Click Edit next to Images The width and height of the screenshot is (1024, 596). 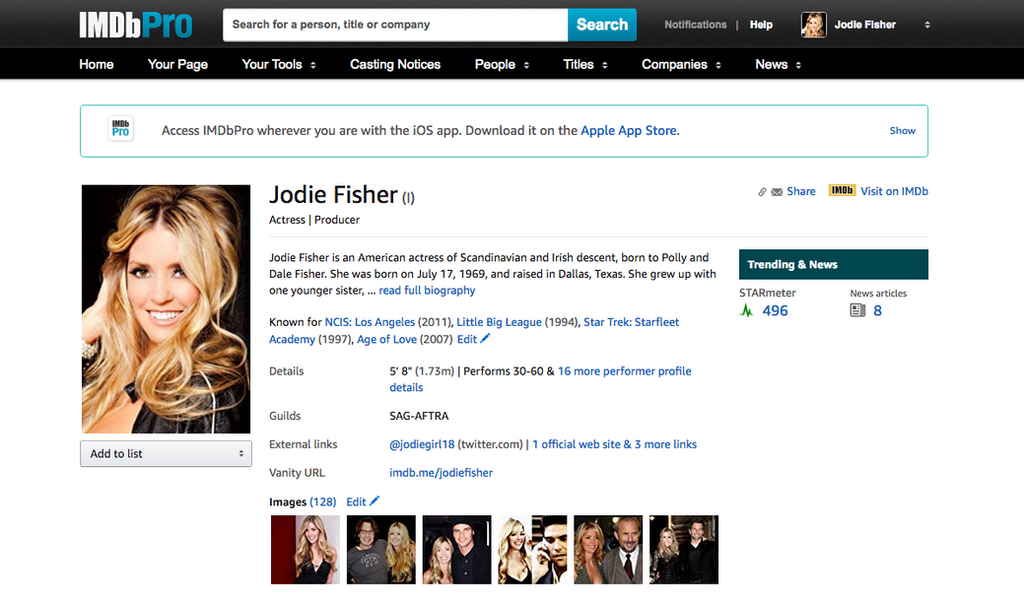pos(356,502)
